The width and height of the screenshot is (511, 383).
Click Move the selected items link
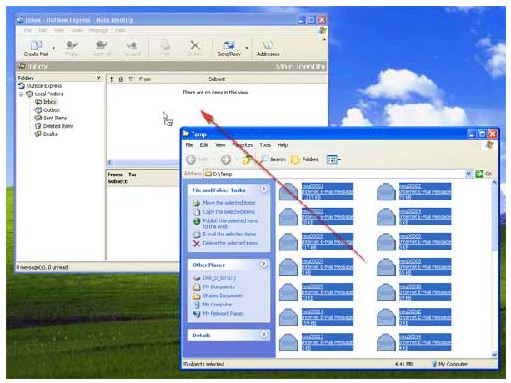pyautogui.click(x=229, y=203)
